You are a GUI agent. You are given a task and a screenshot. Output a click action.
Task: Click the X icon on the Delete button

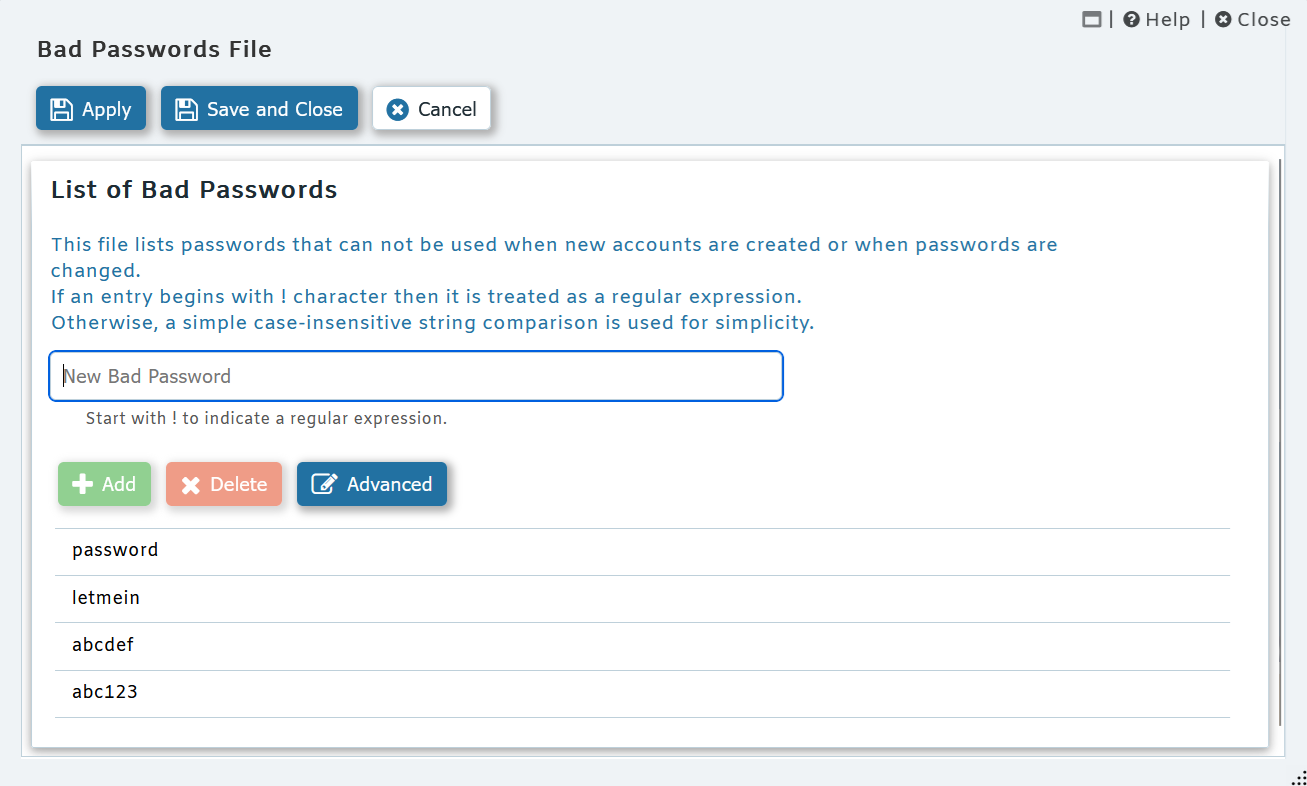pos(191,484)
